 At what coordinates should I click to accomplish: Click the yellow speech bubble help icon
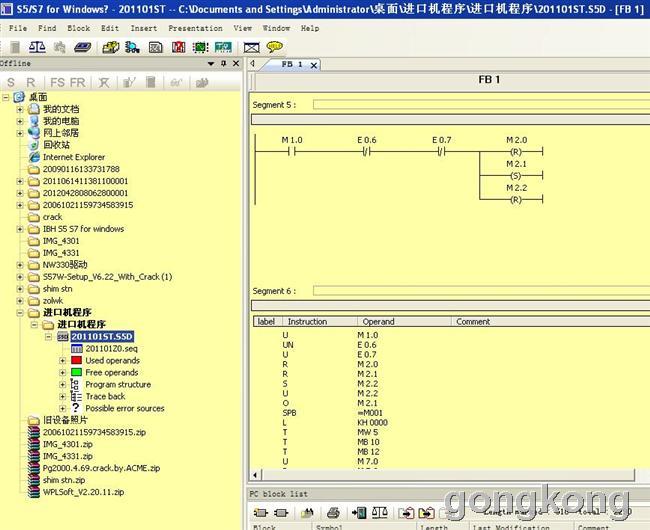coord(274,47)
